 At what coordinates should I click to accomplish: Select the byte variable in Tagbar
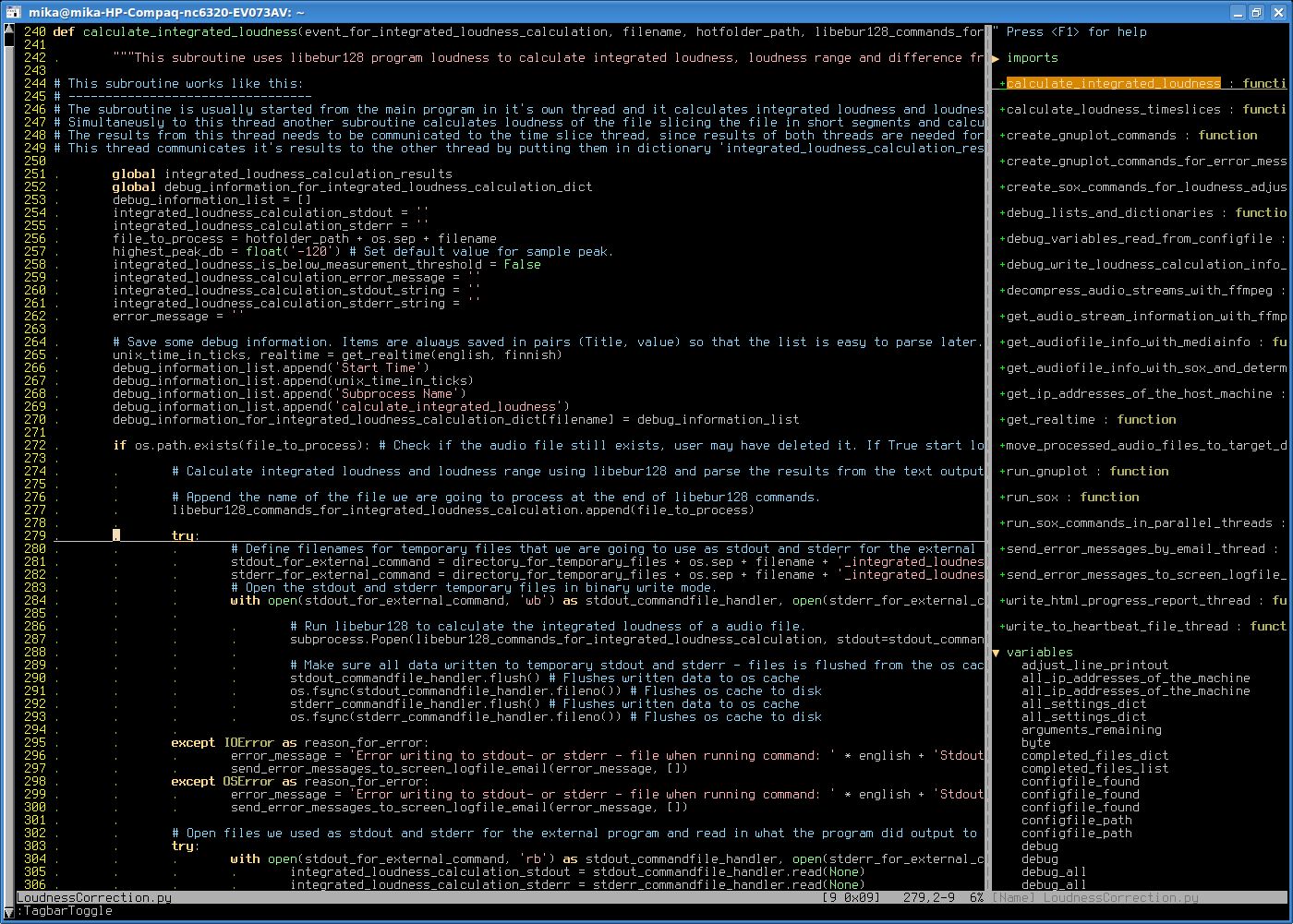point(1036,743)
